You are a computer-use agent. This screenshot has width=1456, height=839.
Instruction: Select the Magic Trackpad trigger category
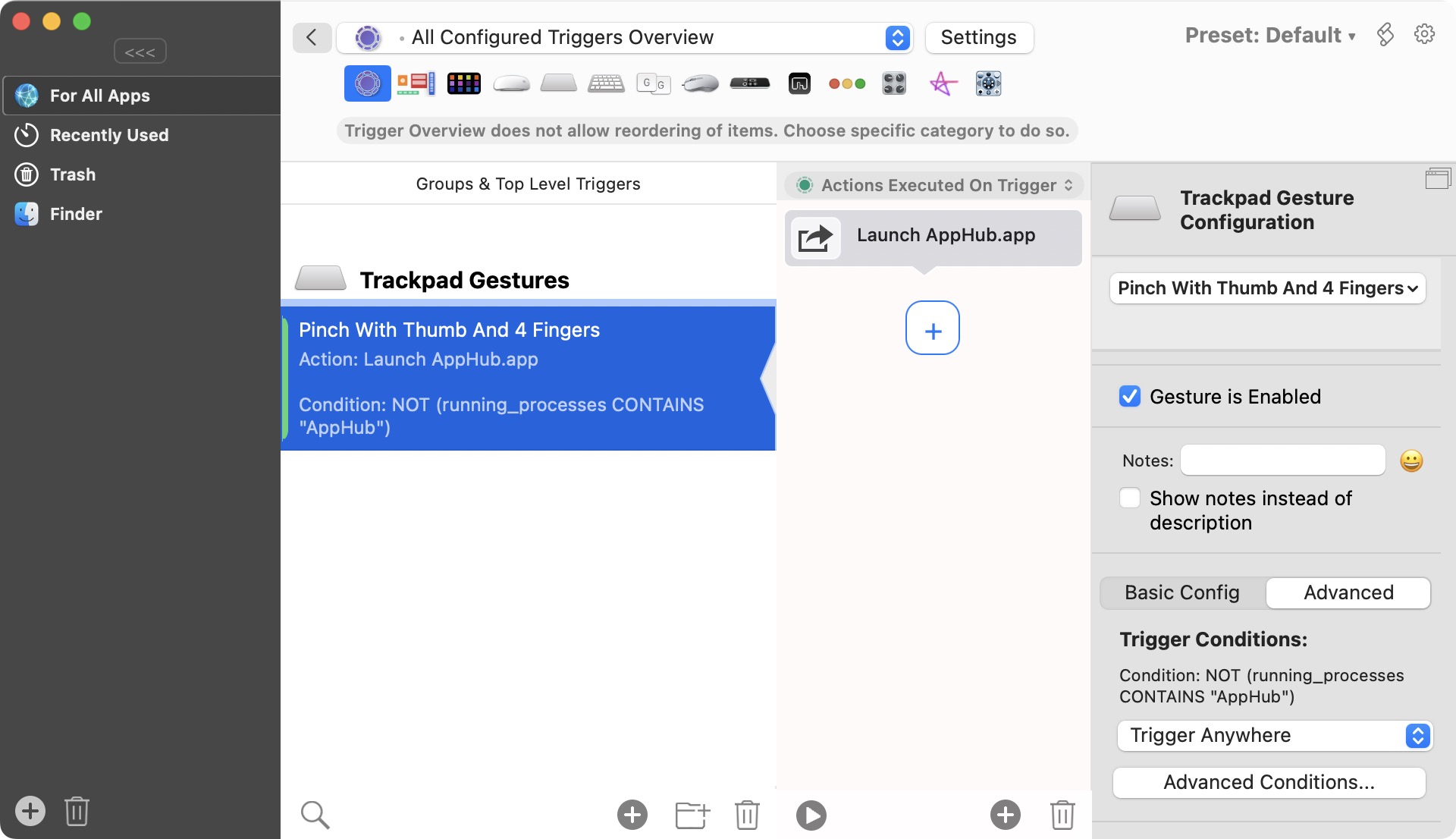[x=559, y=83]
